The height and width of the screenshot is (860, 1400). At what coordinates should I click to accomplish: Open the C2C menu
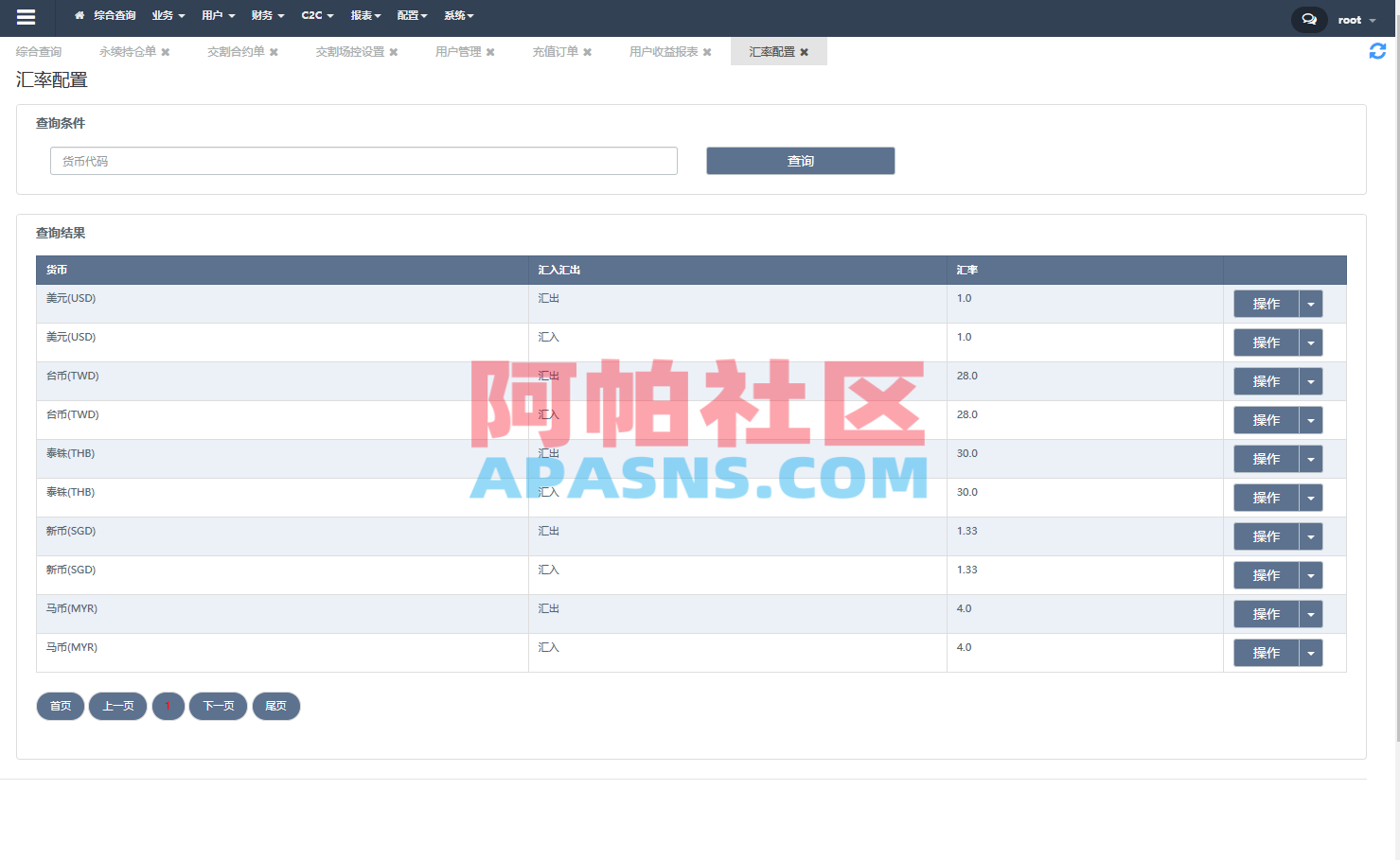click(317, 15)
